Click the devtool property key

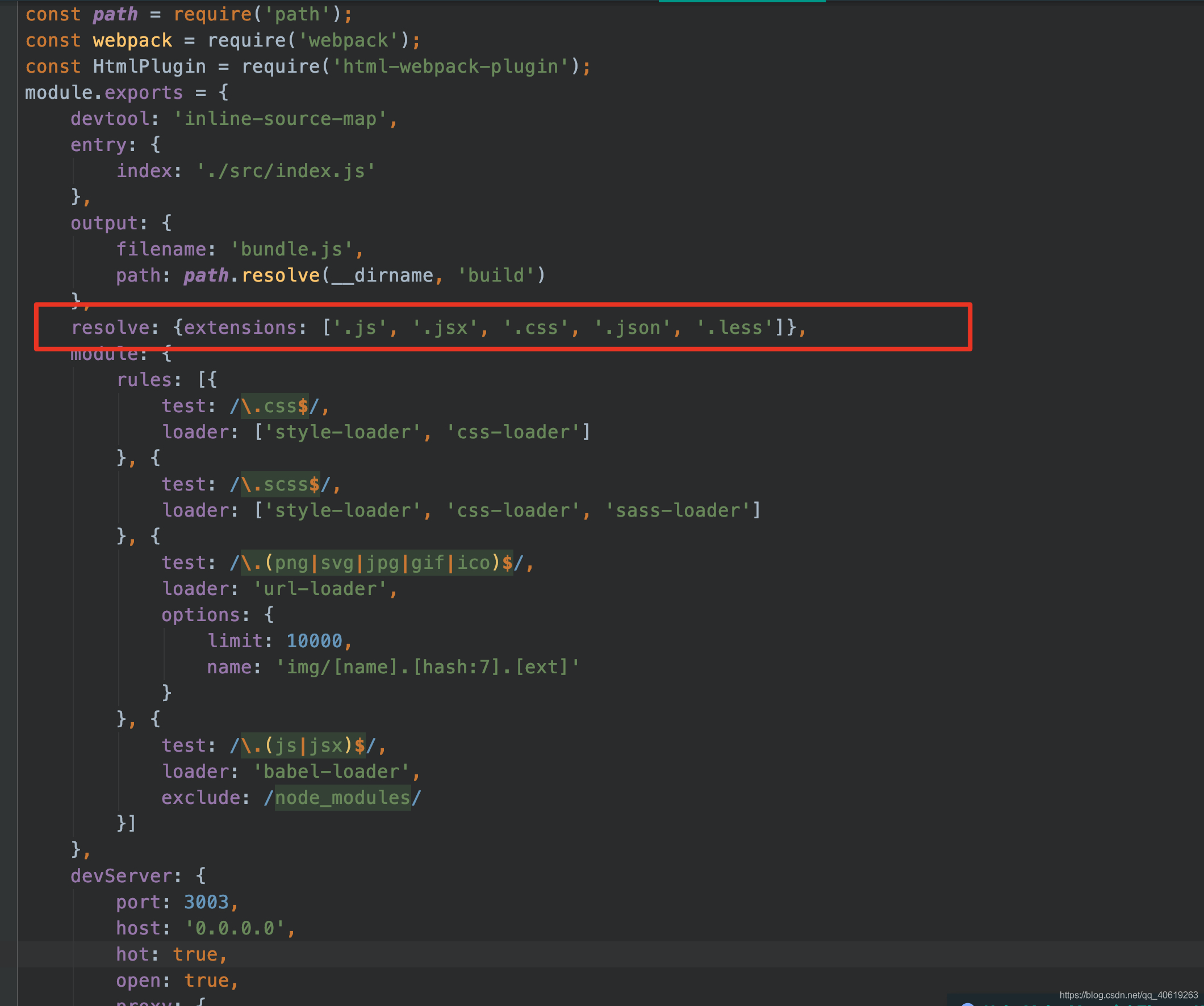click(110, 119)
